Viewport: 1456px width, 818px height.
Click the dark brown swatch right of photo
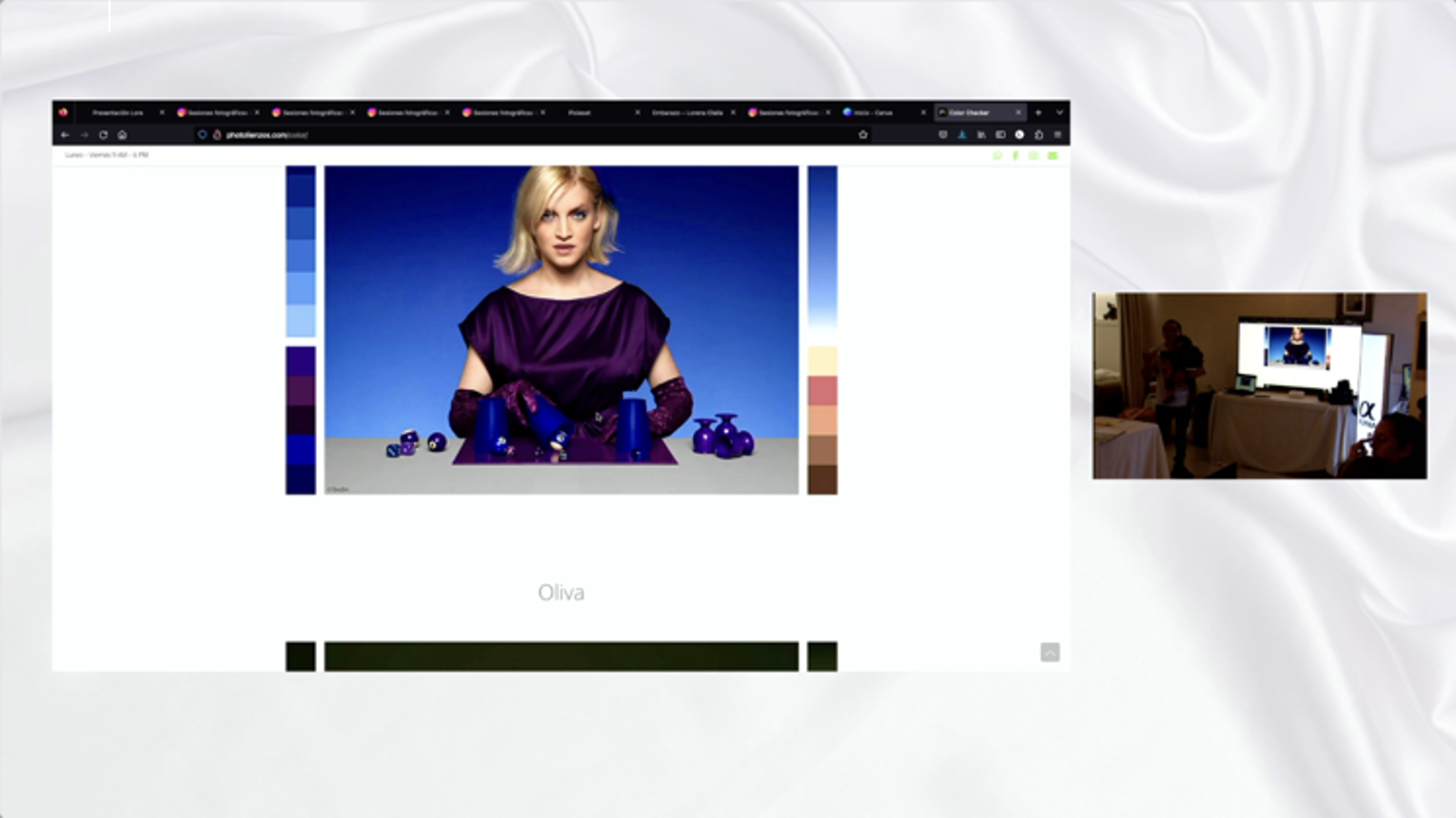[822, 479]
